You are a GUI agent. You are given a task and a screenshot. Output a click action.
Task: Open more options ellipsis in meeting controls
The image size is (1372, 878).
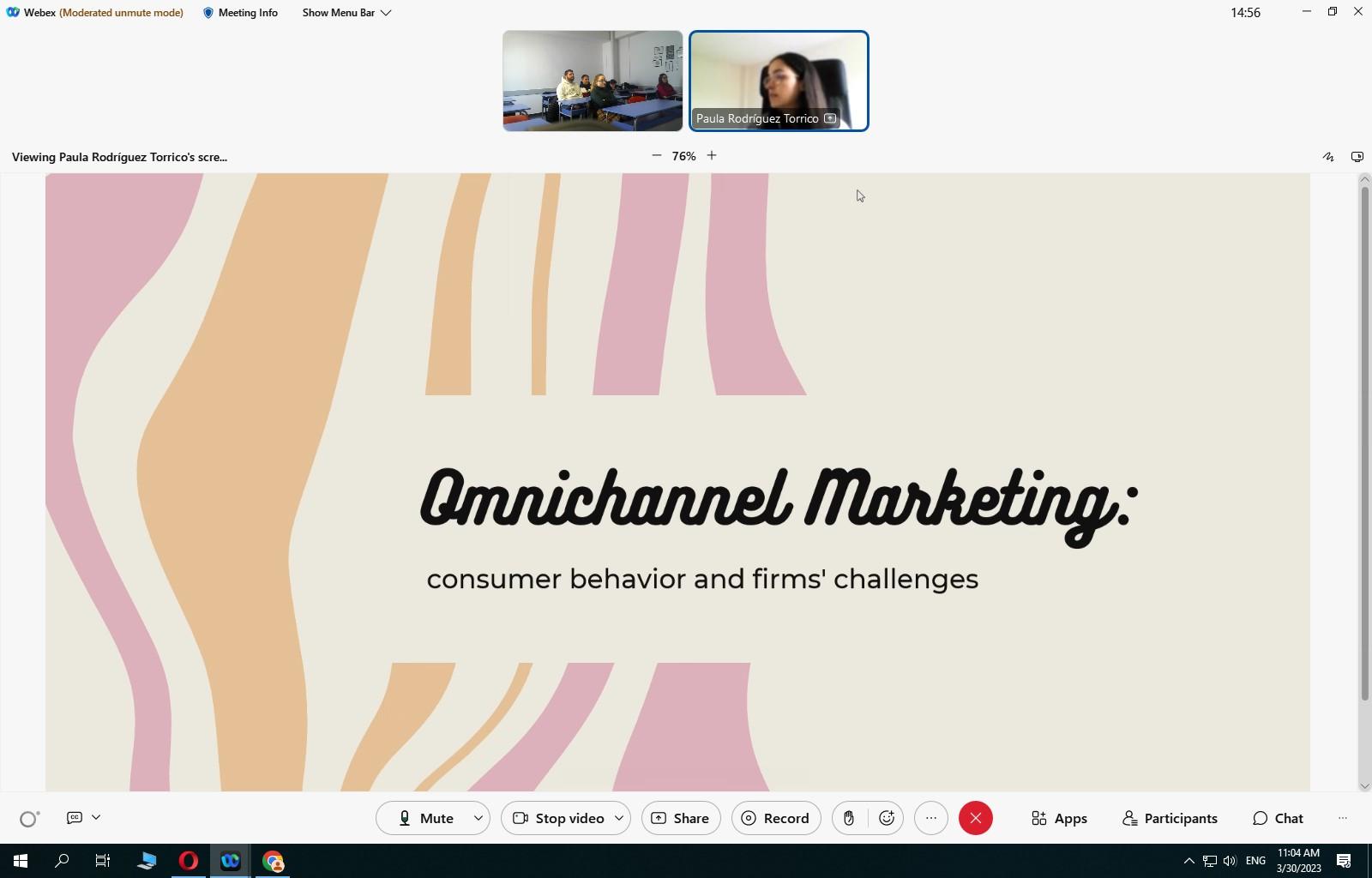(x=931, y=818)
